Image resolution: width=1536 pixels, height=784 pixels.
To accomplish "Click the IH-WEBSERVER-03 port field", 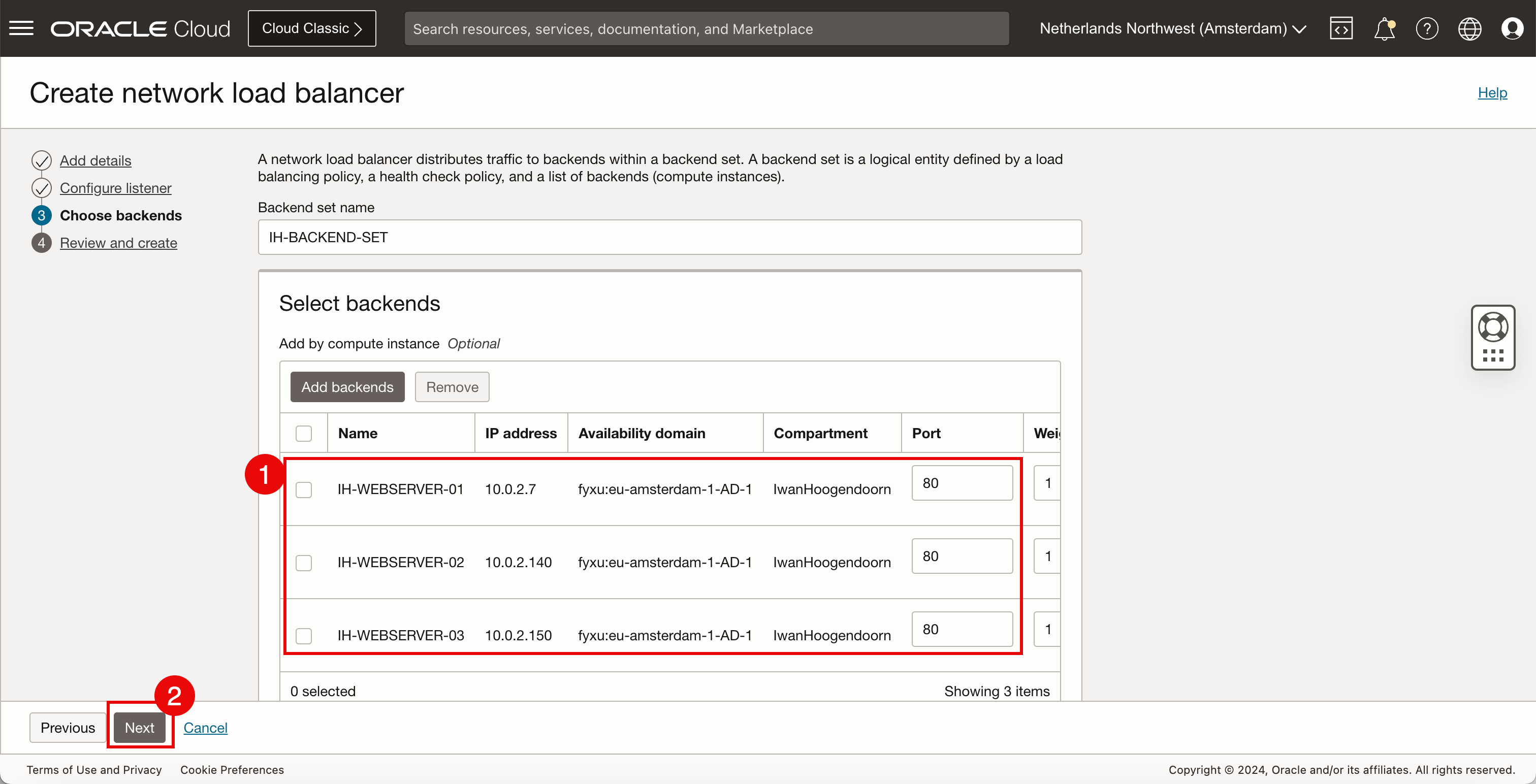I will (x=961, y=629).
